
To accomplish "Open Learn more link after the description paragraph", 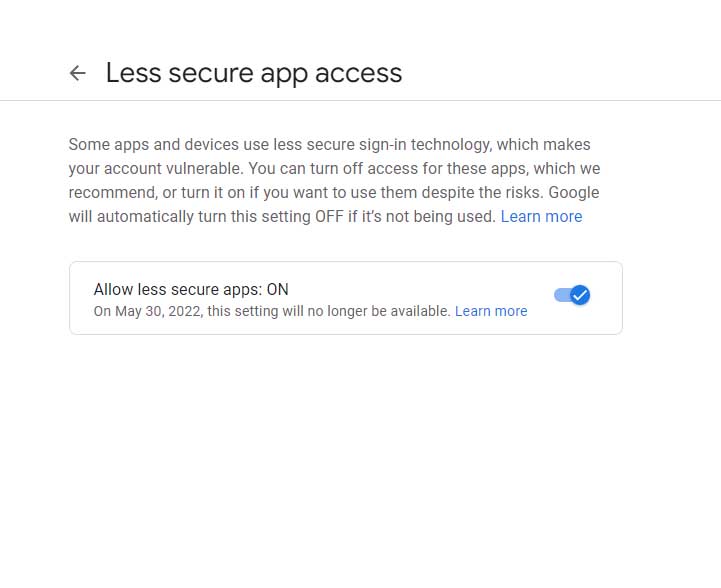I will pyautogui.click(x=541, y=216).
